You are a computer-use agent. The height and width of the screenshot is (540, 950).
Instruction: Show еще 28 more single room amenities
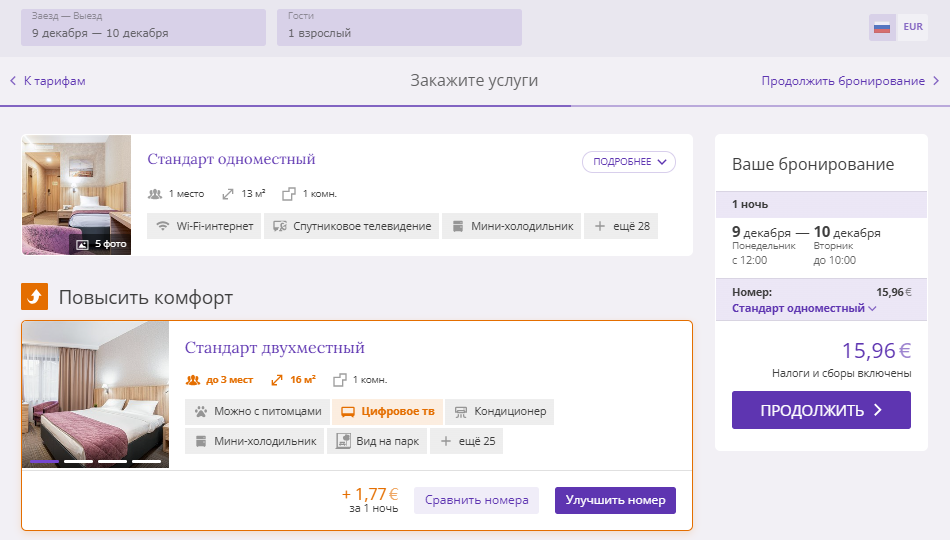pos(621,226)
